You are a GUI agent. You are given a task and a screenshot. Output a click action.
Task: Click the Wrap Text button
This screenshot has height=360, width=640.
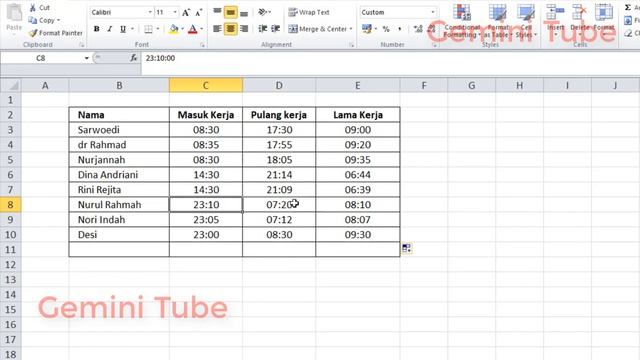click(x=309, y=12)
